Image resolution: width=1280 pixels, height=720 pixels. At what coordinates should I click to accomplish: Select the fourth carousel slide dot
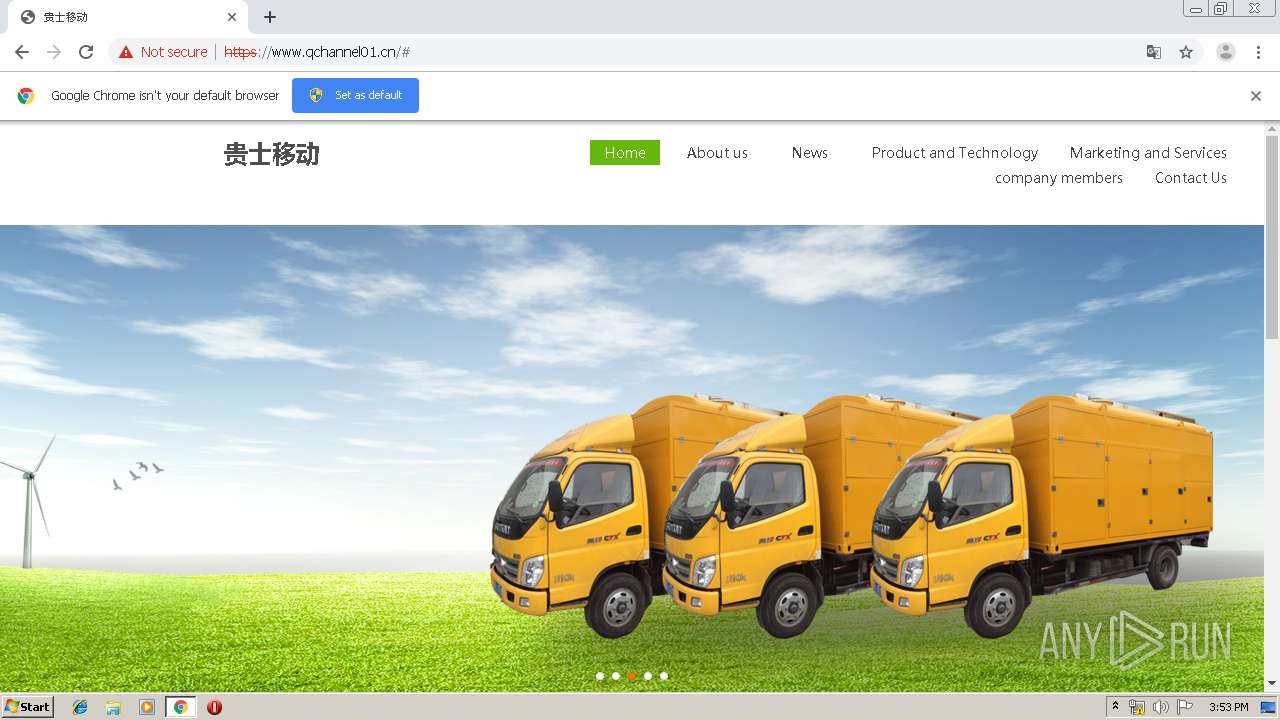[648, 676]
